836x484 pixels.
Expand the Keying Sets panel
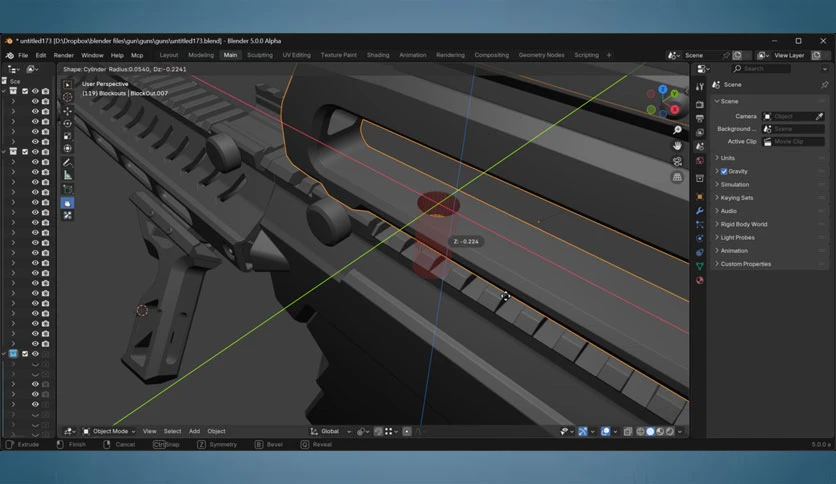[736, 198]
